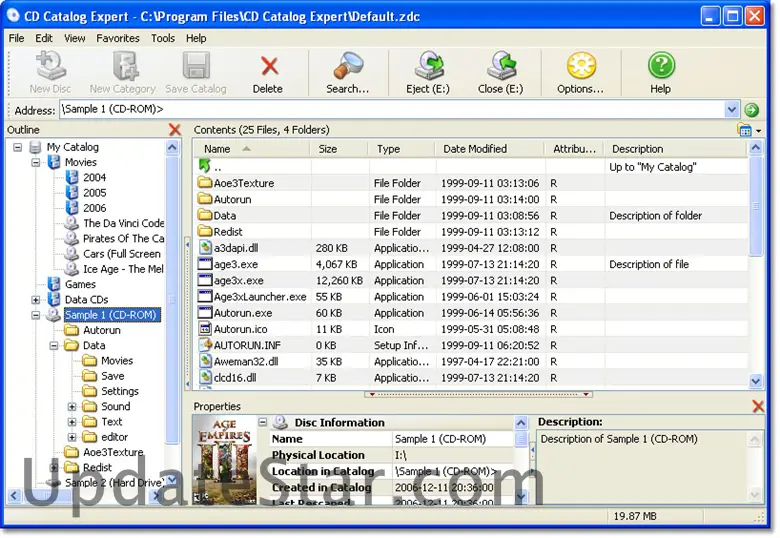
Task: Expand the Data CDs tree node
Action: point(35,300)
